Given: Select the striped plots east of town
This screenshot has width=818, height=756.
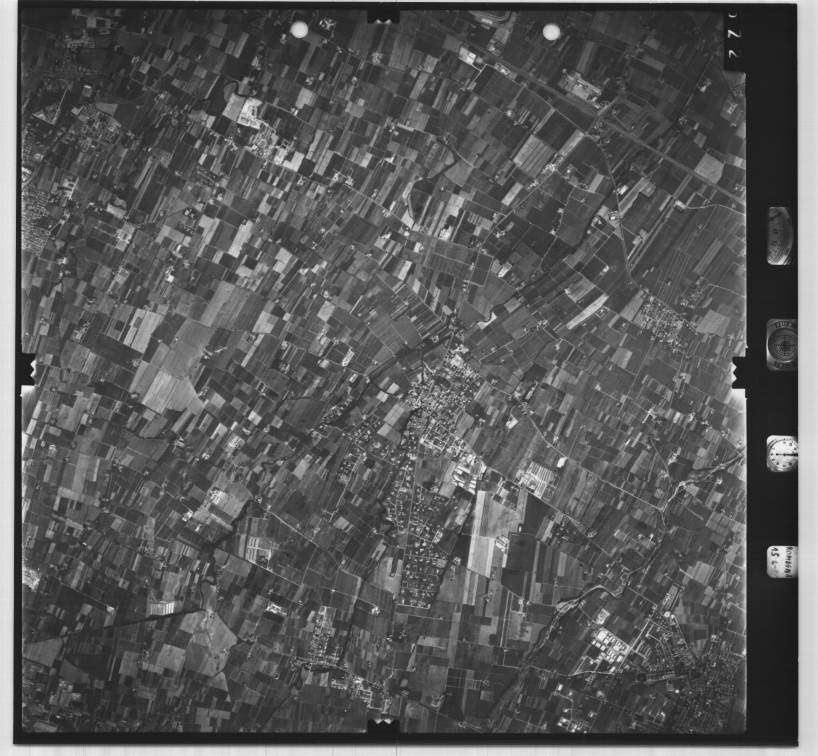Looking at the screenshot, I should click(538, 480).
